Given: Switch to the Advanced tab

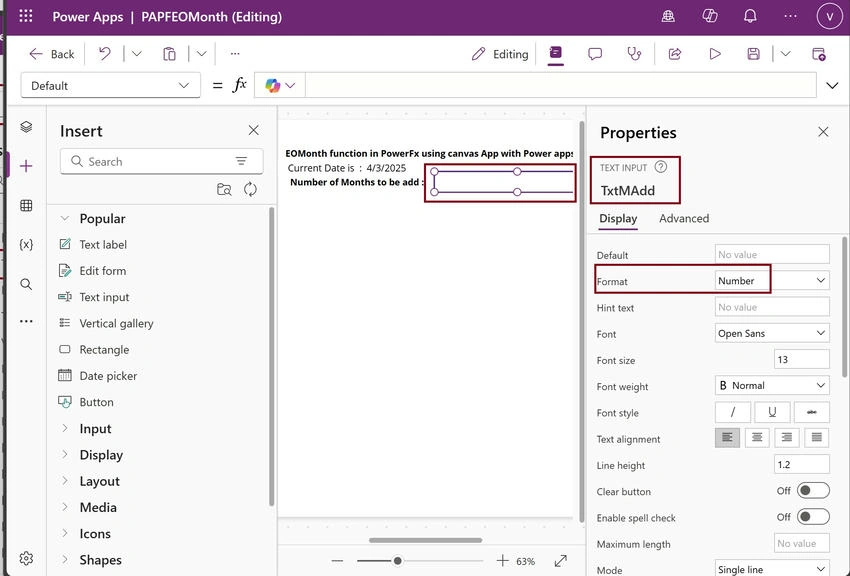Looking at the screenshot, I should (x=684, y=218).
